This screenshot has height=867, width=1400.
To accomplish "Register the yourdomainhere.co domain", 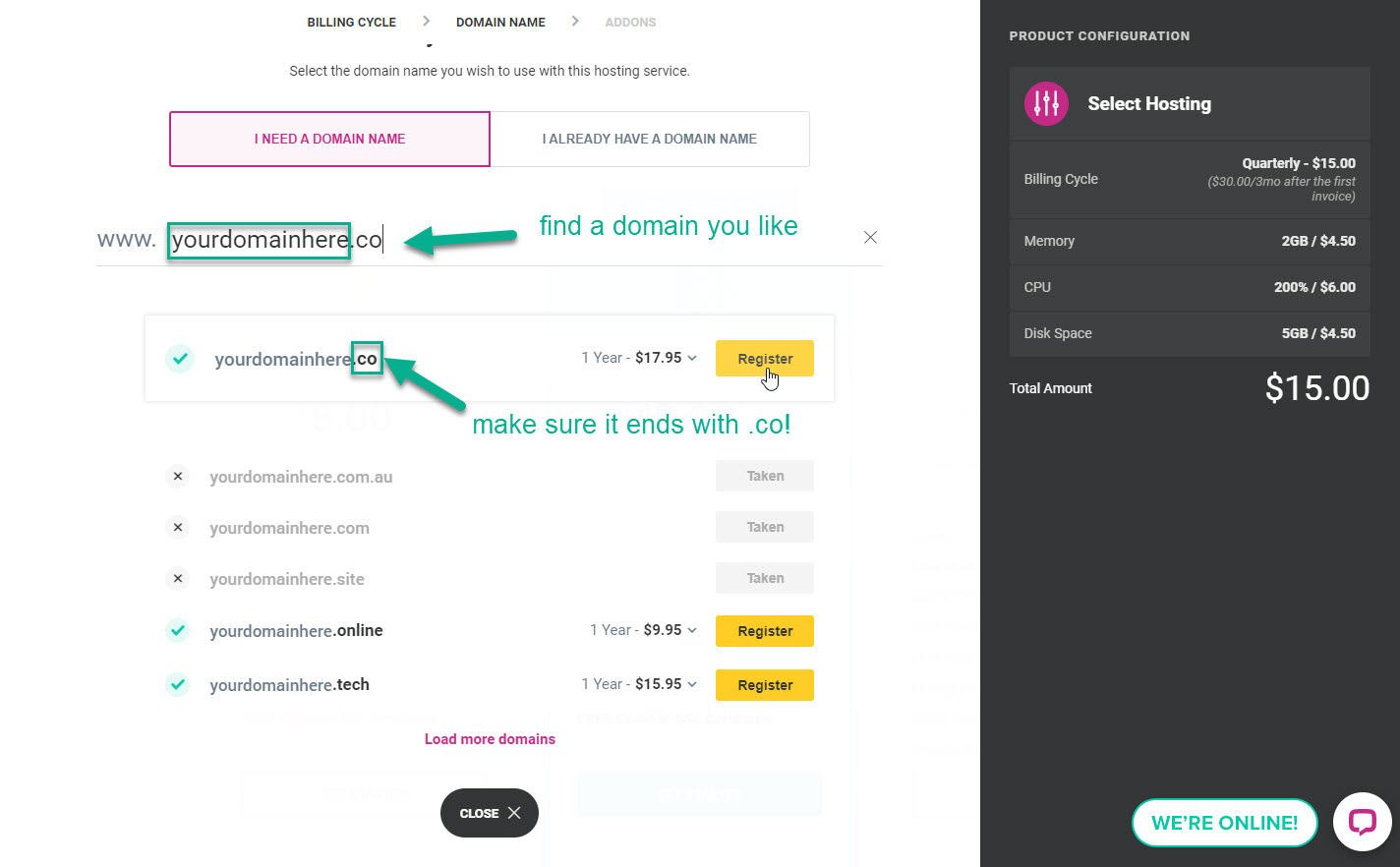I will (765, 359).
